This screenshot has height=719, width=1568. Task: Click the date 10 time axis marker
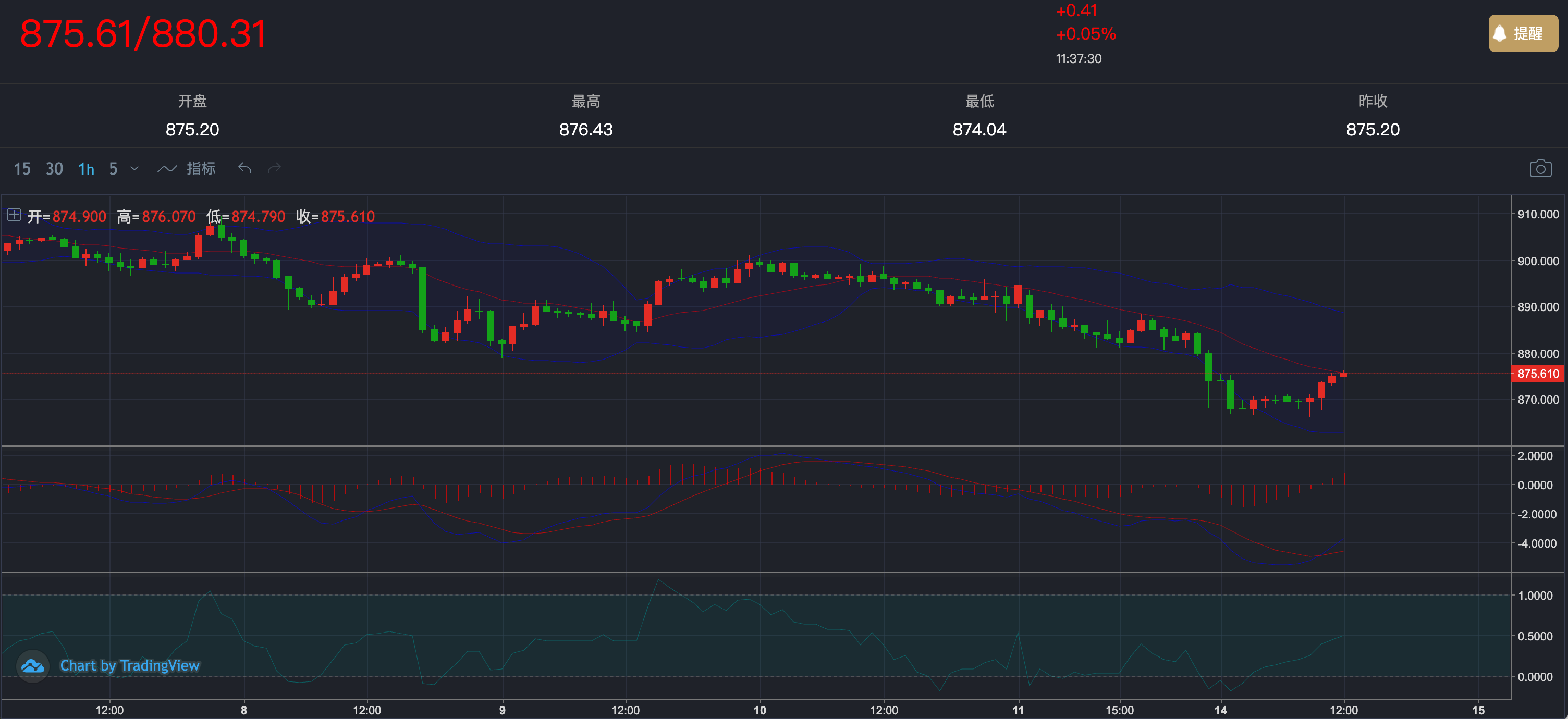click(759, 710)
